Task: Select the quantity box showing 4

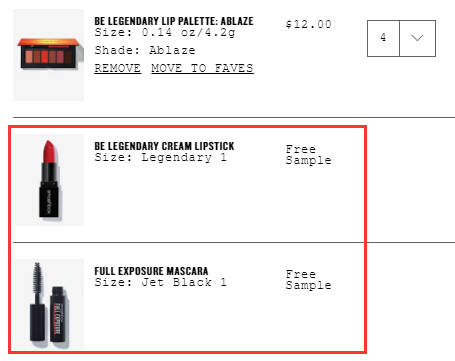Action: pos(383,38)
